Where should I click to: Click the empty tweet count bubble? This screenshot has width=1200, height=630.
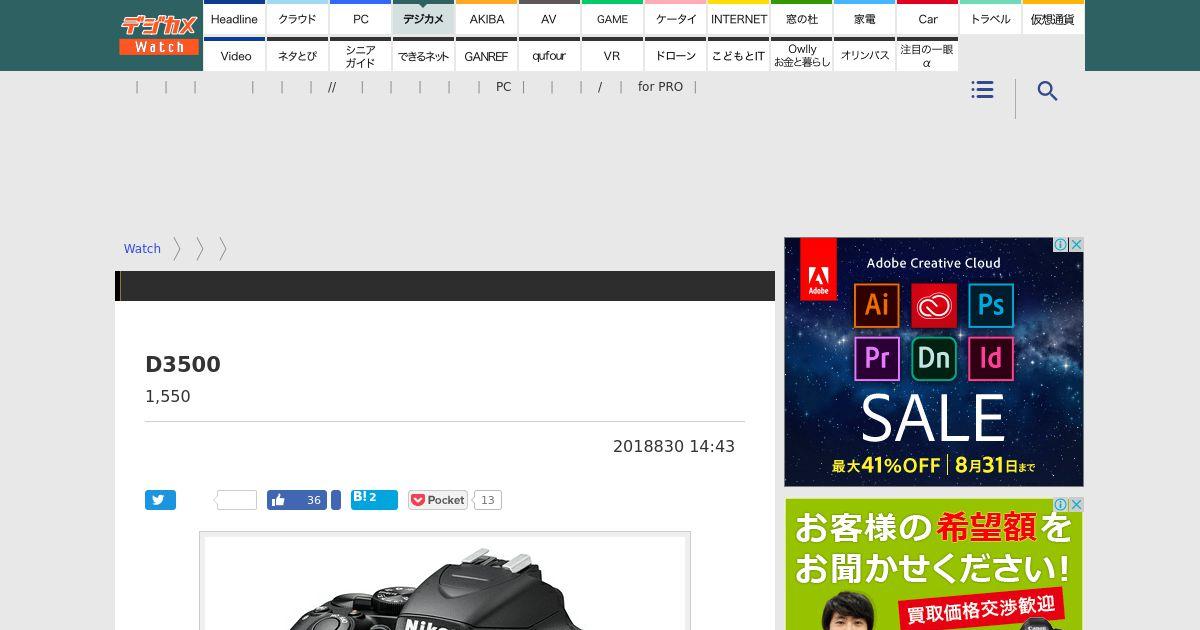pos(237,500)
